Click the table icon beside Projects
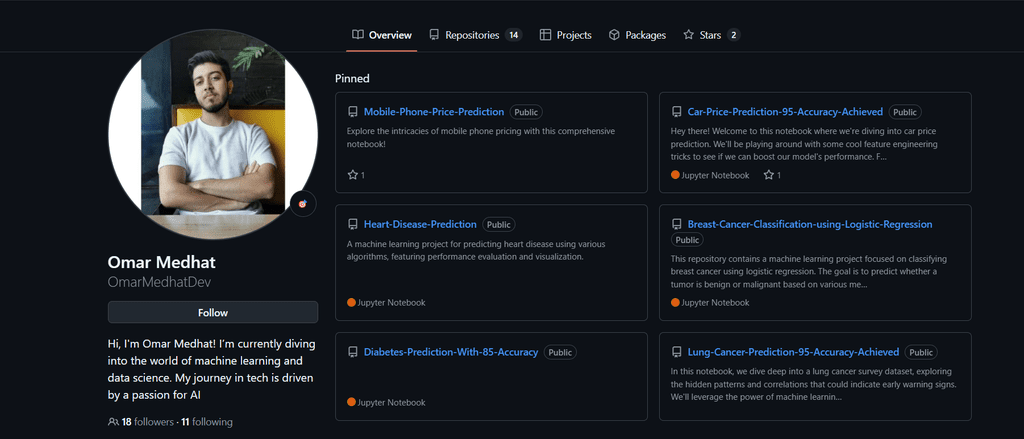The width and height of the screenshot is (1024, 439). point(545,35)
